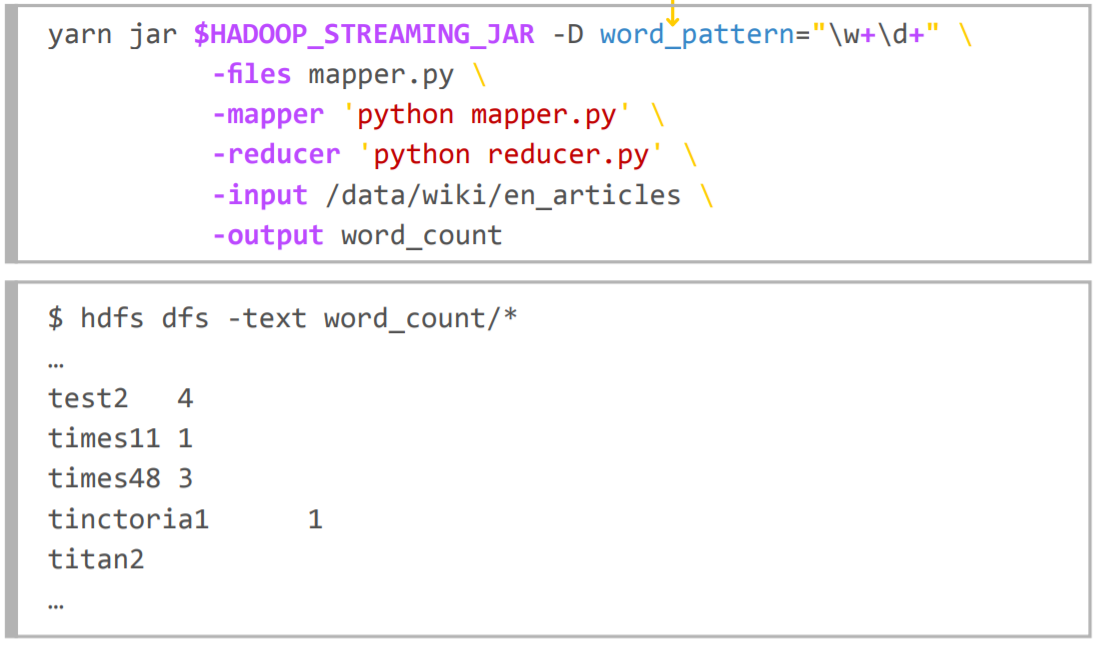Click the tinctoria1 output entry
The image size is (1095, 645).
pos(128,519)
